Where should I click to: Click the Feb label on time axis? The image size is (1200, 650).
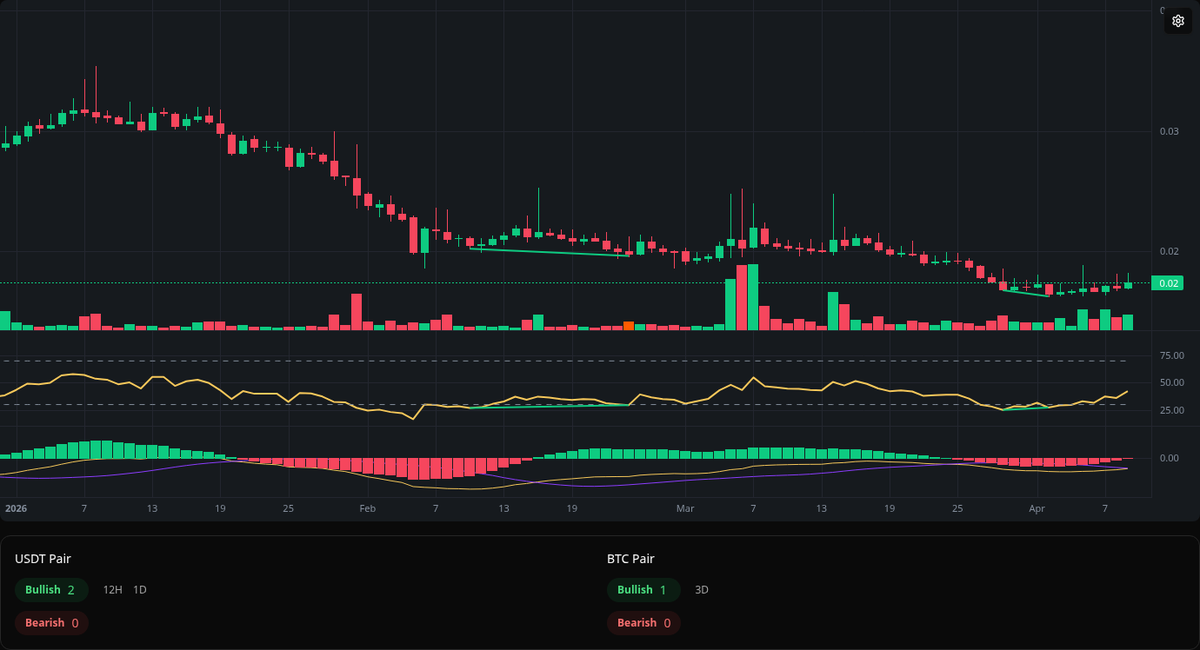[x=367, y=508]
